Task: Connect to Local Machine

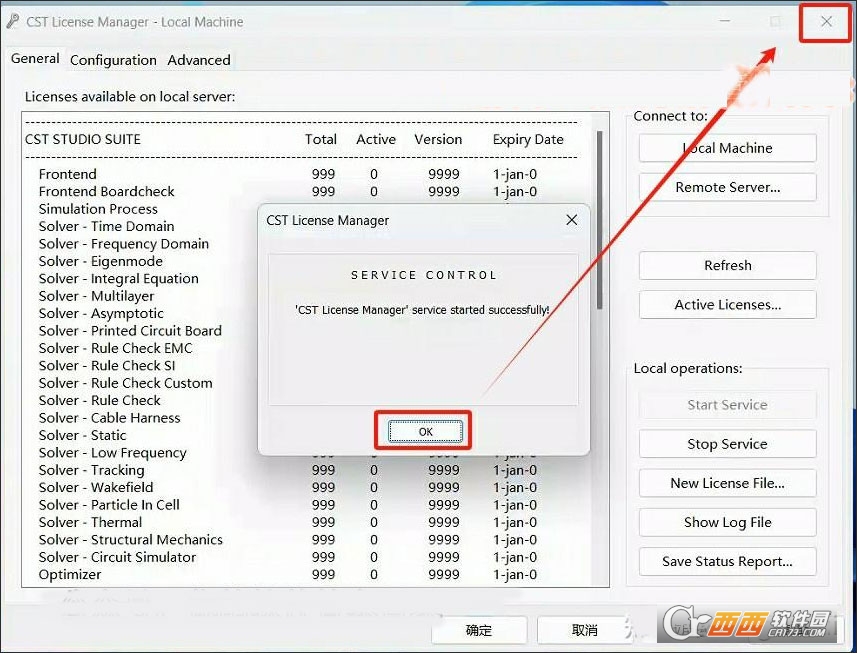Action: (x=727, y=148)
